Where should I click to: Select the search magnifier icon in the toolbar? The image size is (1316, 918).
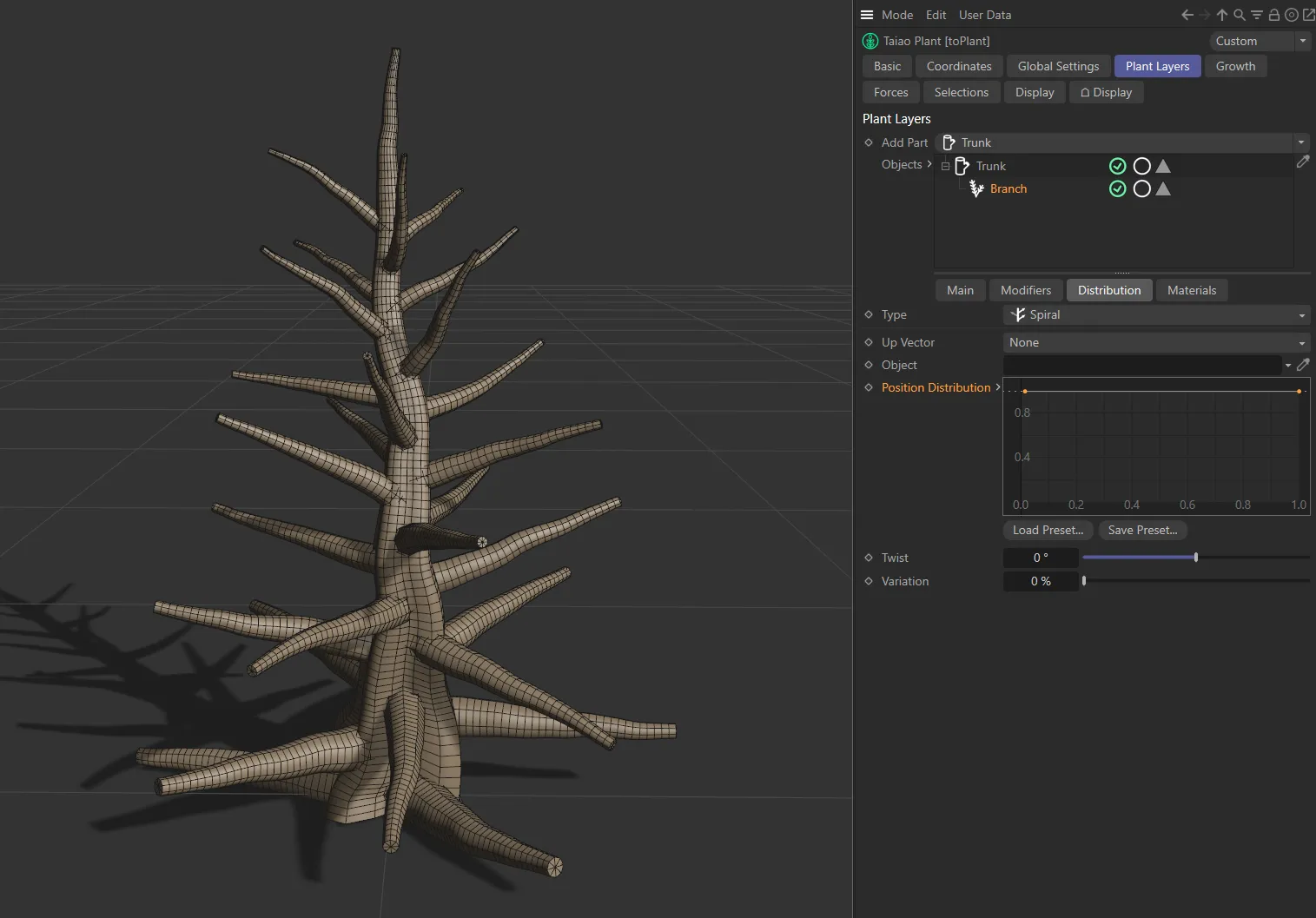click(x=1240, y=15)
